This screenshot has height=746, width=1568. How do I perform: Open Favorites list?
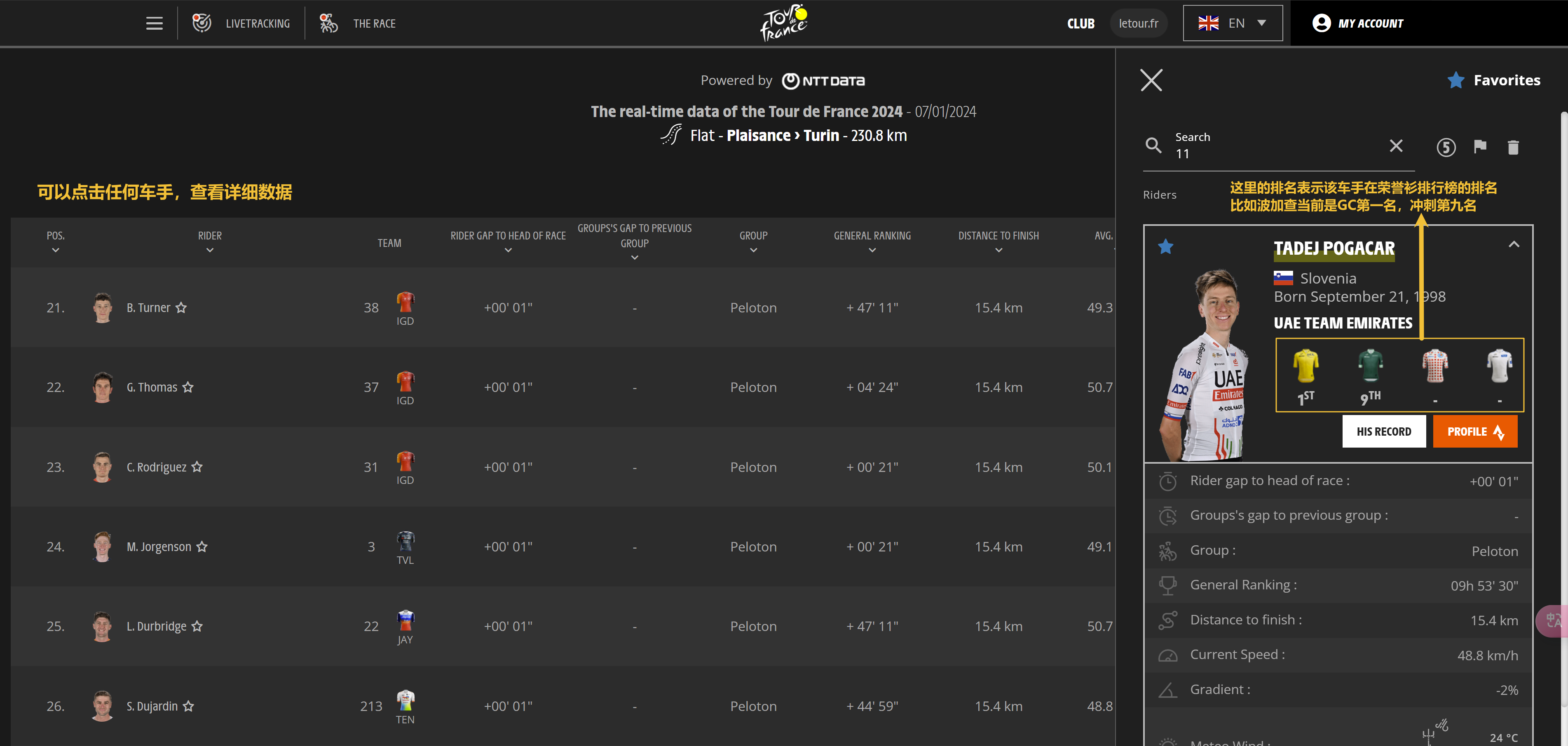click(x=1494, y=80)
